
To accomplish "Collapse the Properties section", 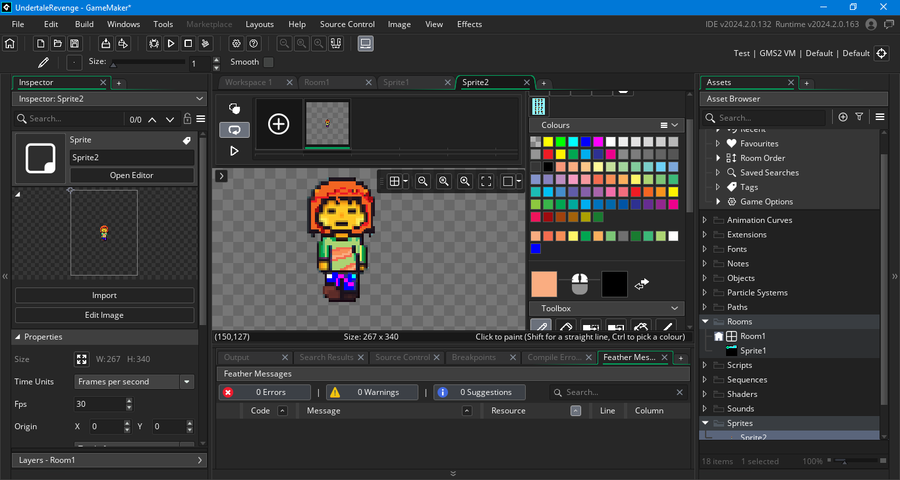I will click(18, 337).
